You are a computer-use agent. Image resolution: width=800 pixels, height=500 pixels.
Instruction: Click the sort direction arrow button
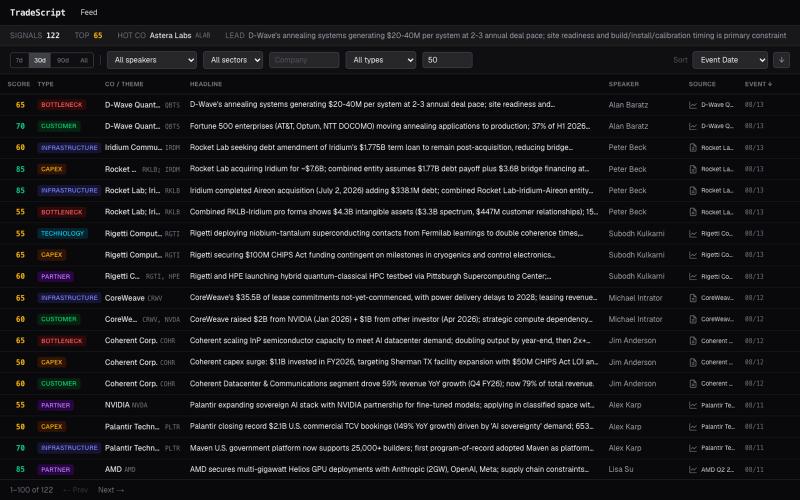coord(781,60)
